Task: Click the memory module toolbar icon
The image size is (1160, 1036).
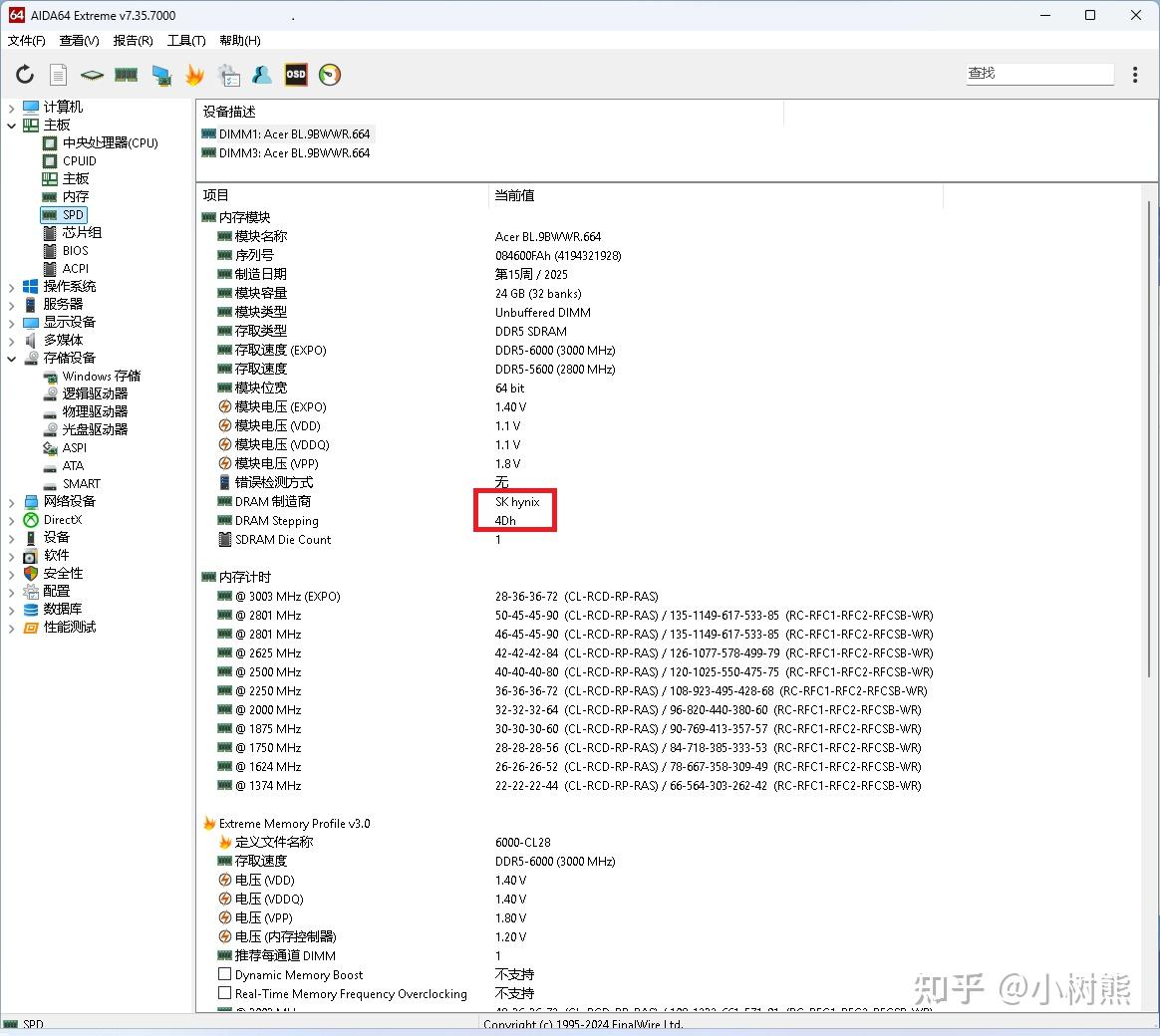Action: coord(126,74)
